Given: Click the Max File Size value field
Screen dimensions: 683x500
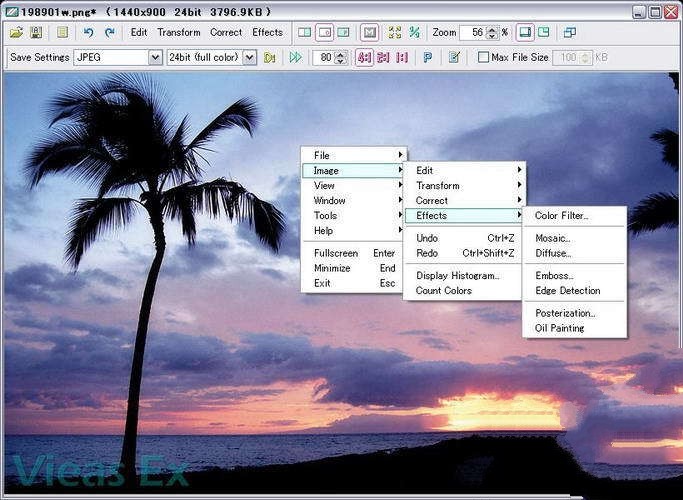Looking at the screenshot, I should click(x=568, y=57).
